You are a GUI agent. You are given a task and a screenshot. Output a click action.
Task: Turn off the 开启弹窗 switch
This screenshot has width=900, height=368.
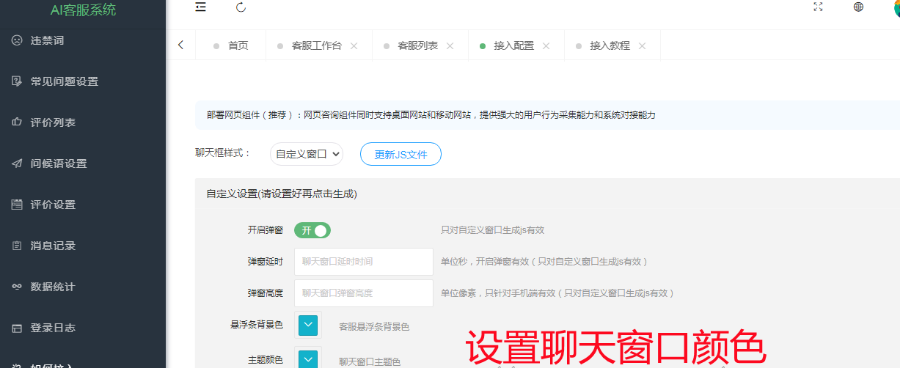click(312, 230)
